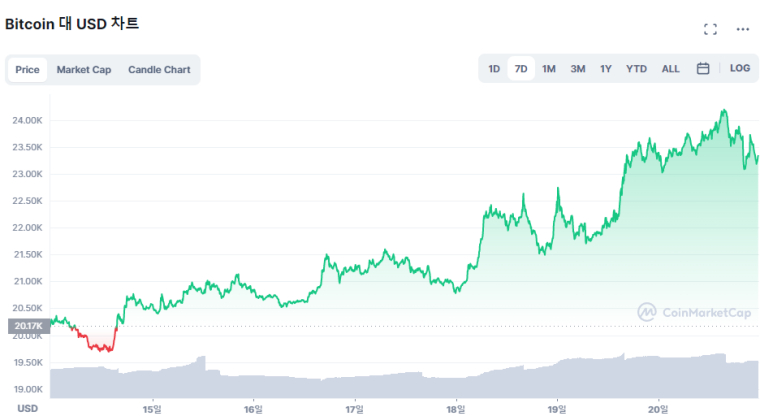Image resolution: width=760 pixels, height=416 pixels.
Task: Open the Candle Chart view
Action: [x=159, y=70]
